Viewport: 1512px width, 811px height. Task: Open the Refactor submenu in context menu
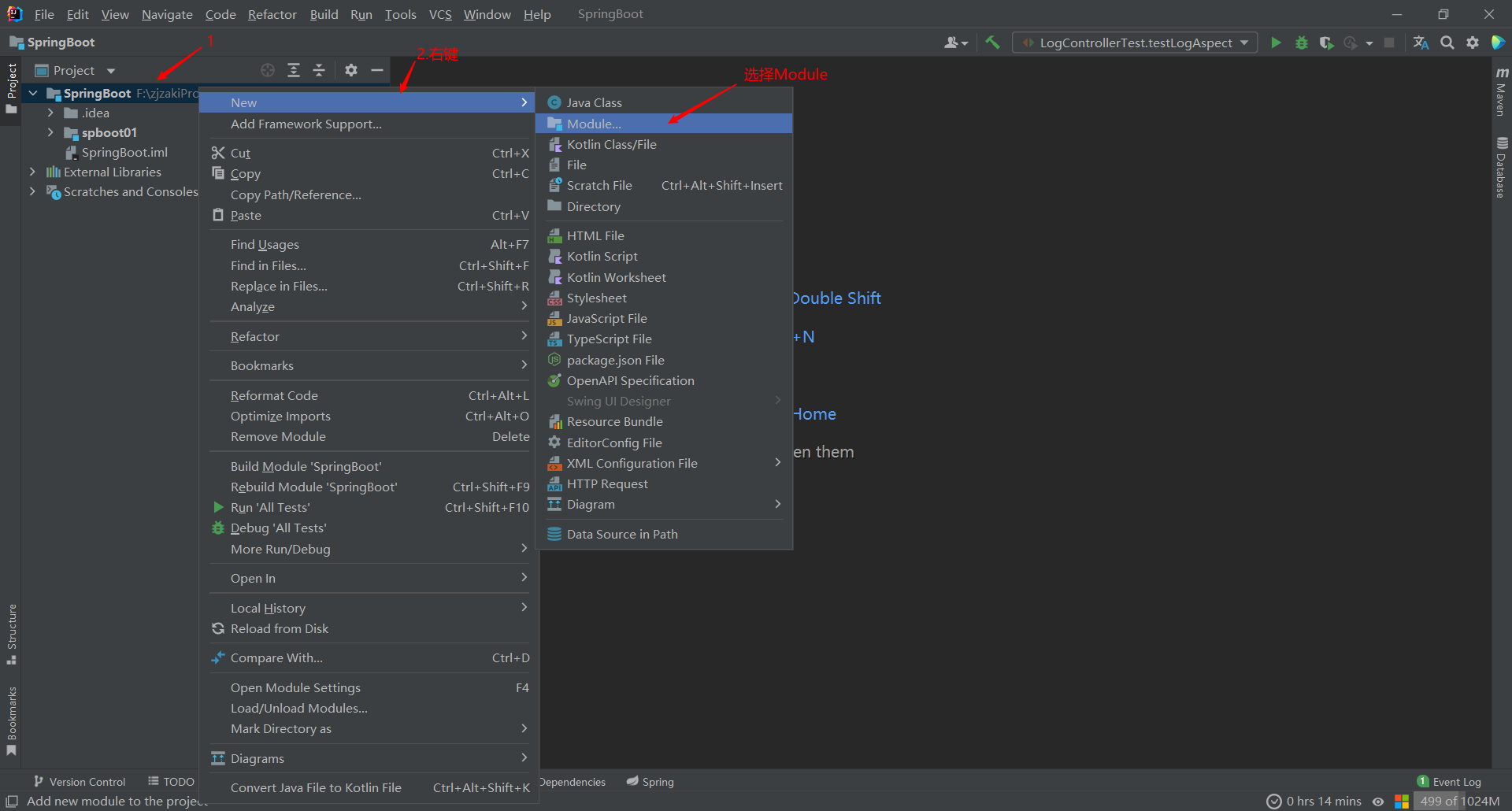pos(369,336)
